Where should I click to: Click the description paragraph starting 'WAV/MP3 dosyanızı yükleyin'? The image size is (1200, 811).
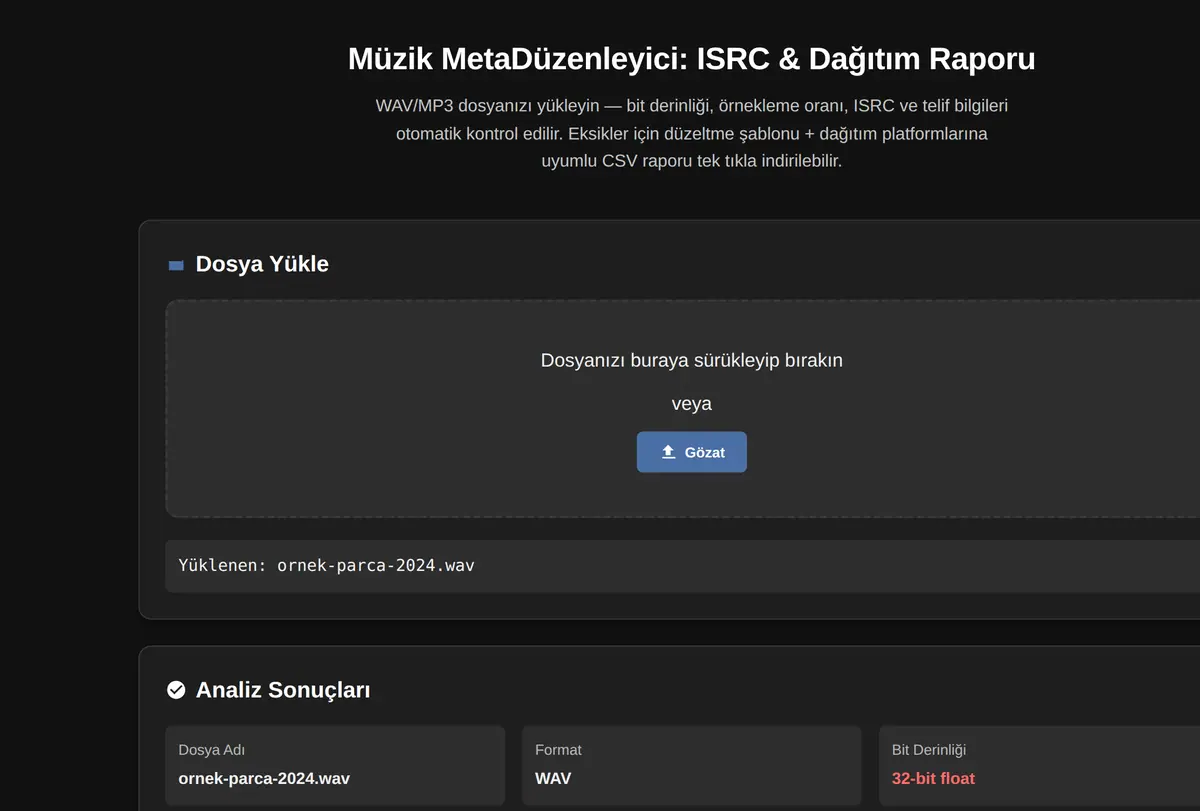click(x=691, y=133)
